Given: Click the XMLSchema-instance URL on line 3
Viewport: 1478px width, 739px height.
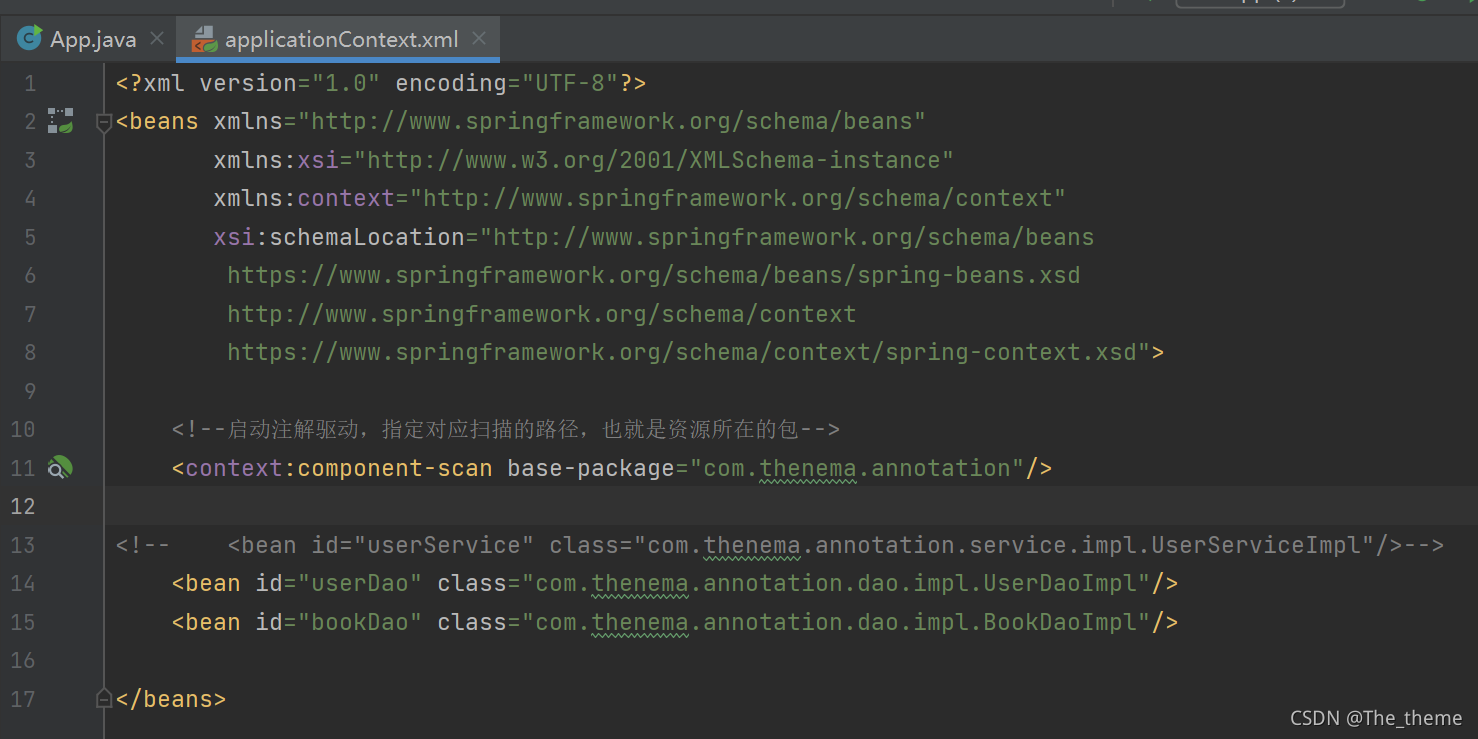Looking at the screenshot, I should 654,160.
